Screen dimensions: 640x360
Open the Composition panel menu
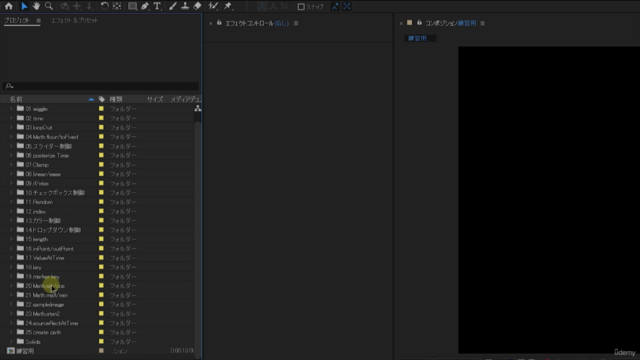point(482,23)
